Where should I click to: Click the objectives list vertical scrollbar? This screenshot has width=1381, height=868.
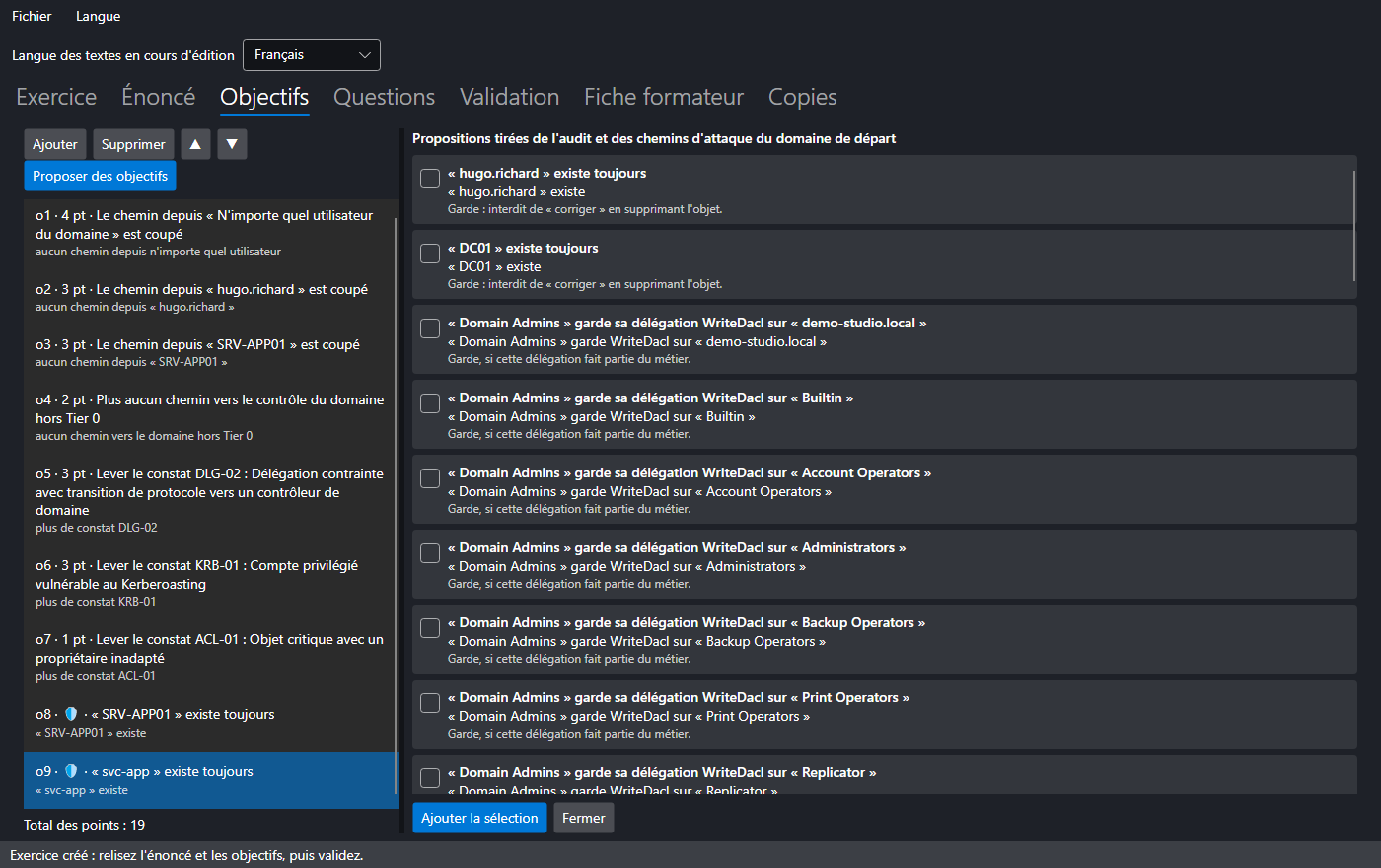396,505
